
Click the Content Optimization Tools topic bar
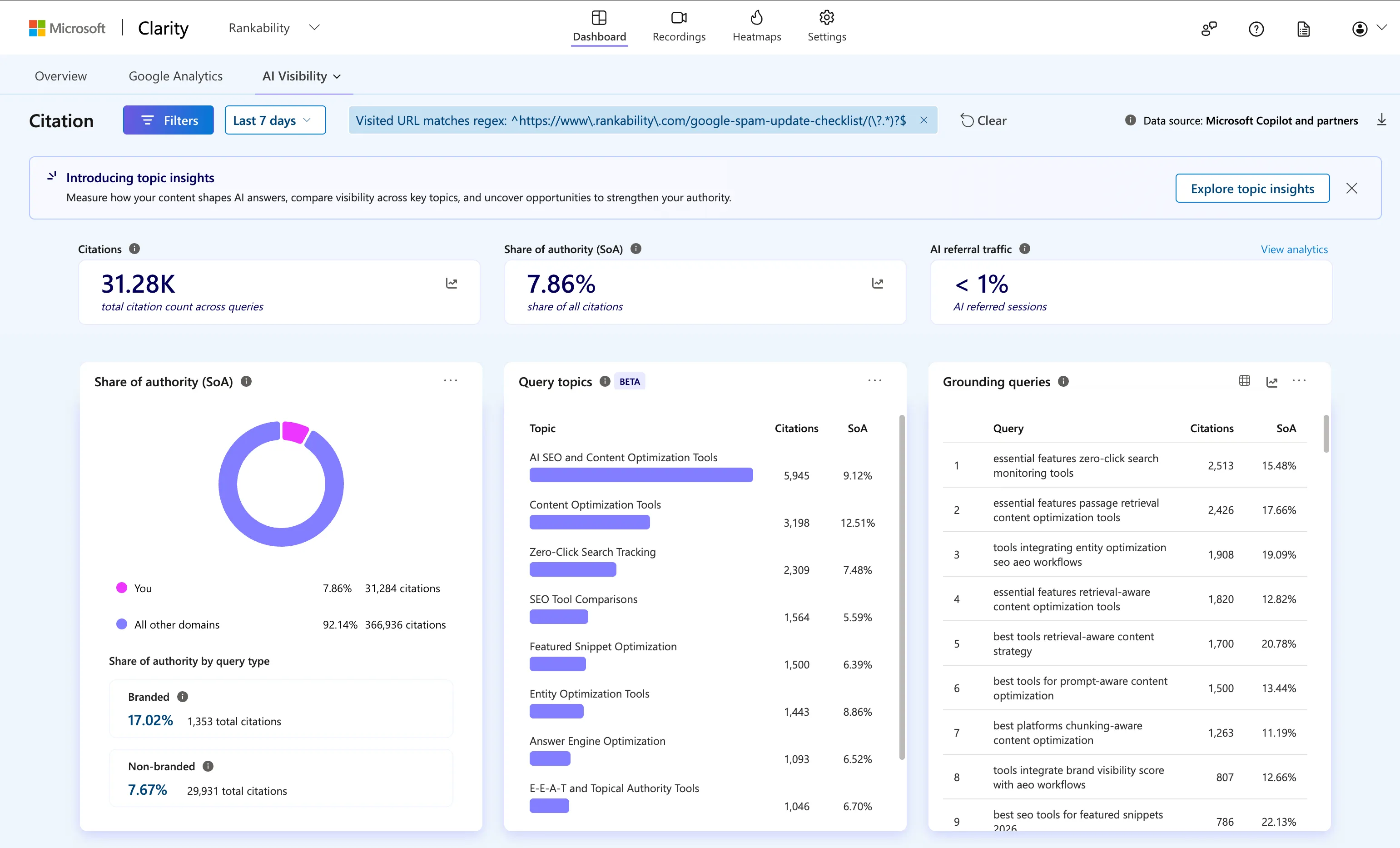pyautogui.click(x=589, y=522)
